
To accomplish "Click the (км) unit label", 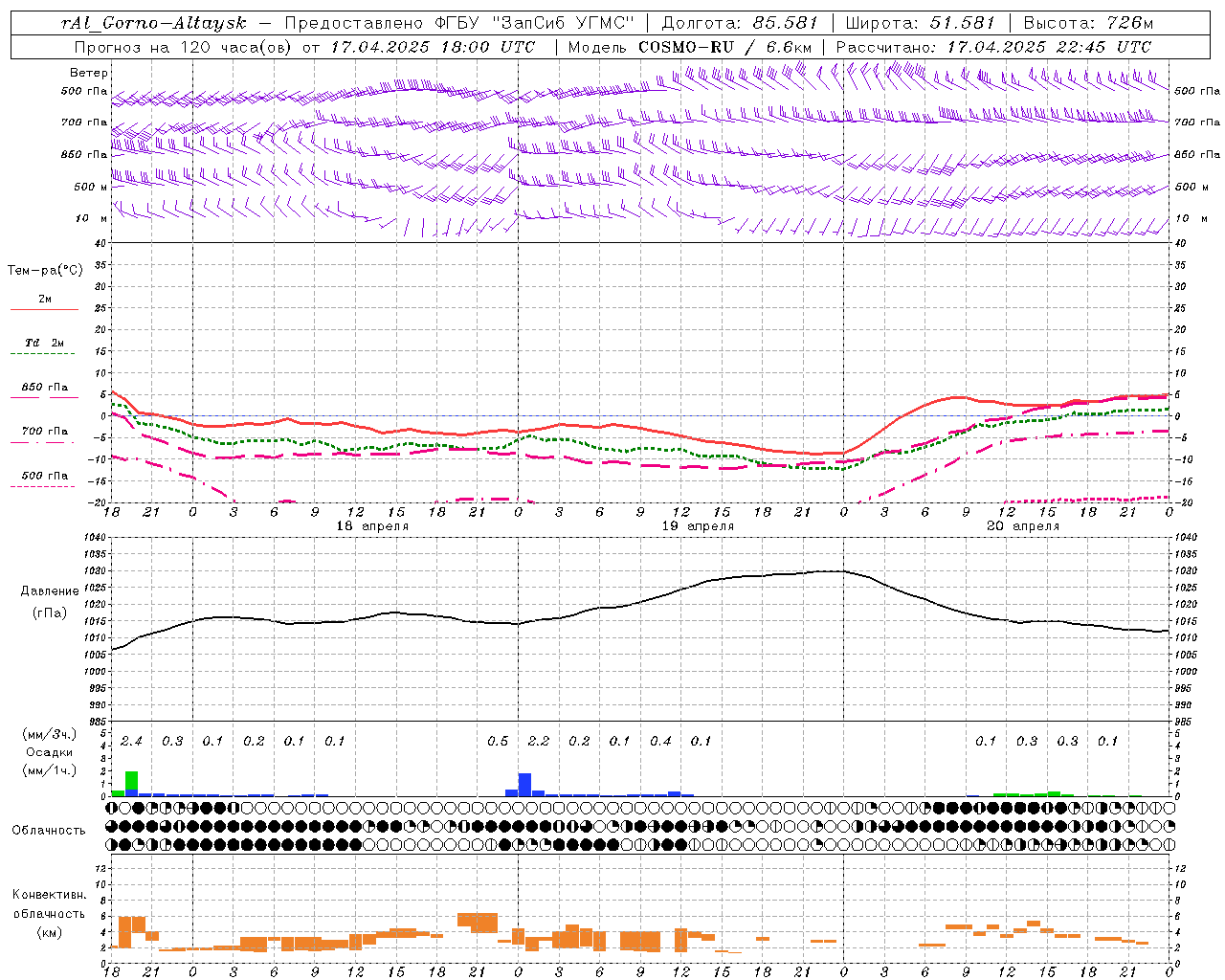I will 50,932.
